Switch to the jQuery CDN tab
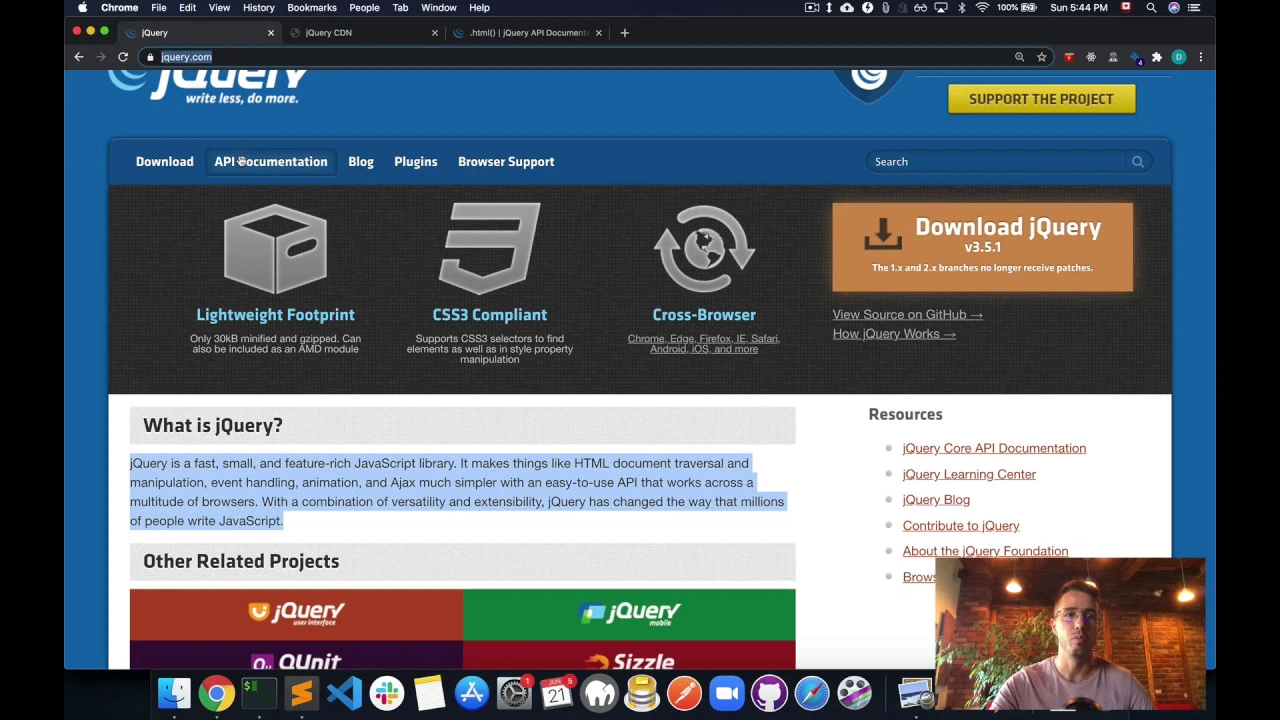 click(362, 33)
